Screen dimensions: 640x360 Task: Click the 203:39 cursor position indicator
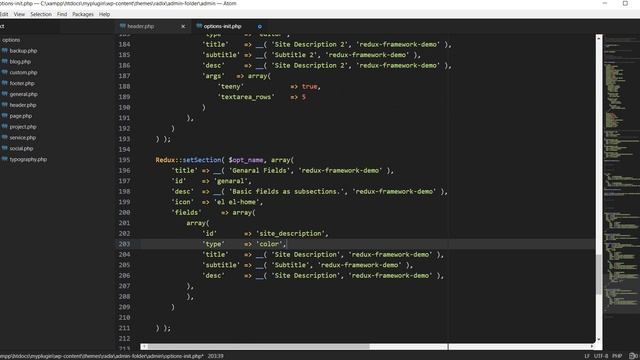coord(216,356)
